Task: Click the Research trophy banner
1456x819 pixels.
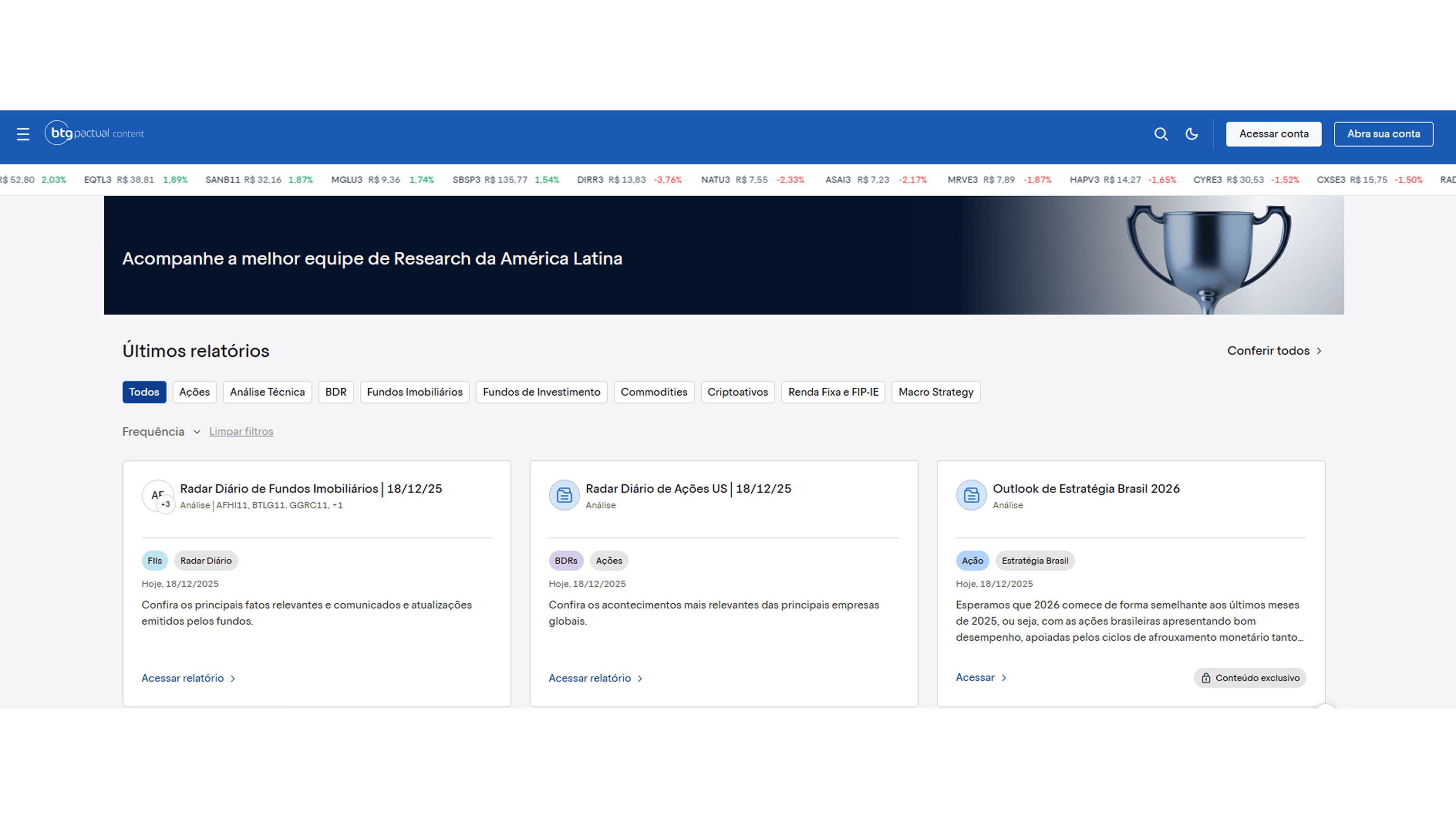Action: point(723,255)
